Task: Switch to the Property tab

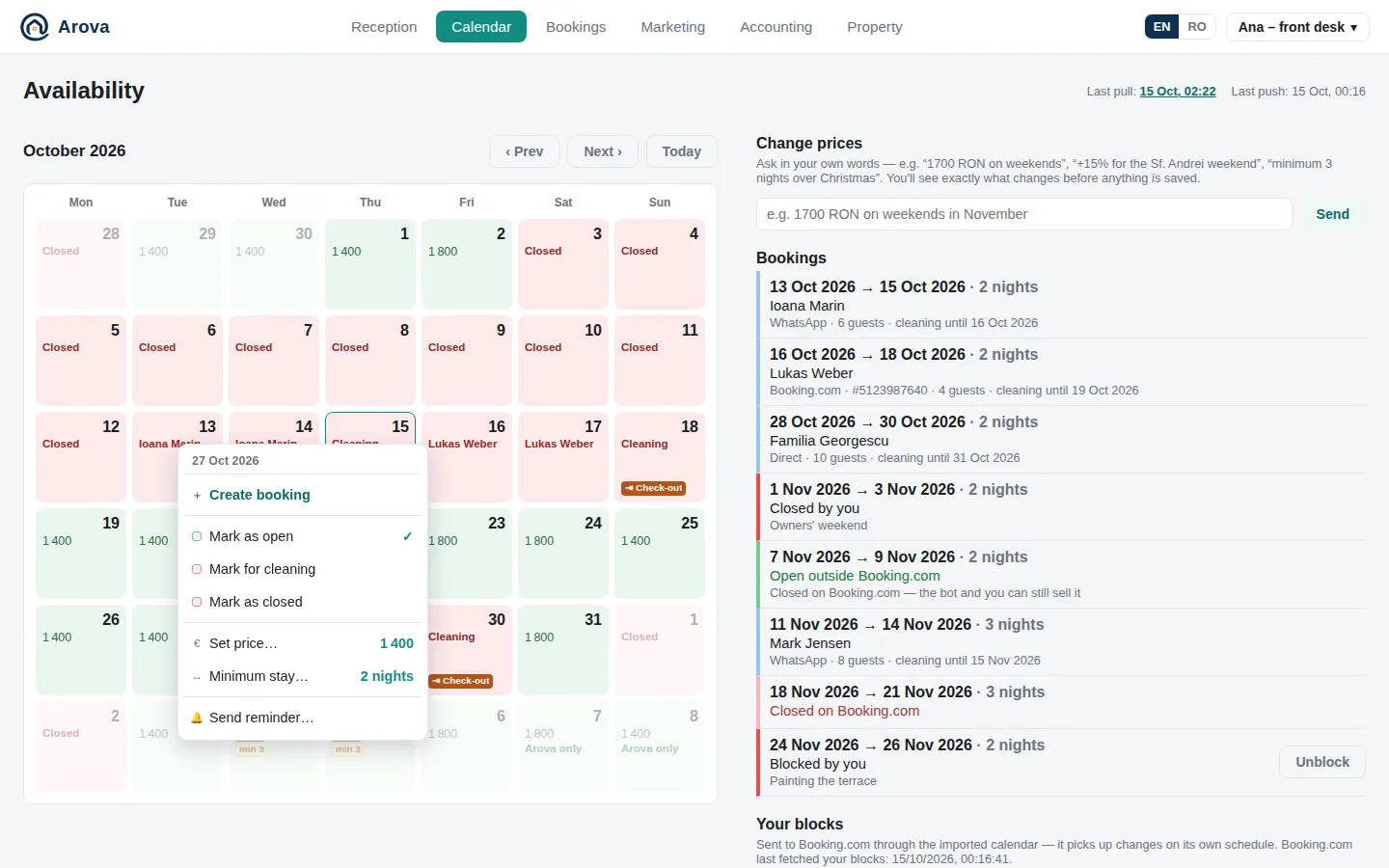Action: click(875, 27)
